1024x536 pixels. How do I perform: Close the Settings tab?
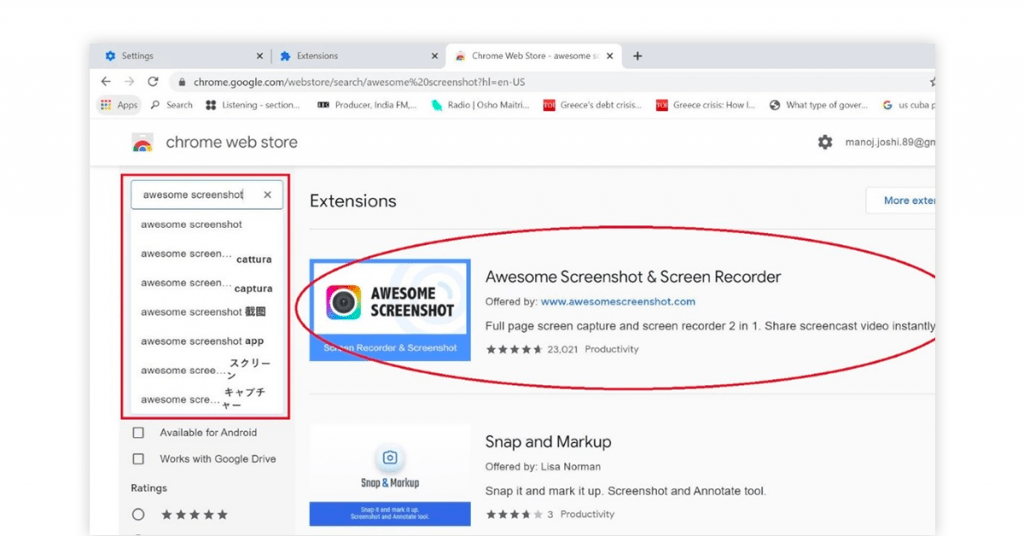(x=259, y=56)
